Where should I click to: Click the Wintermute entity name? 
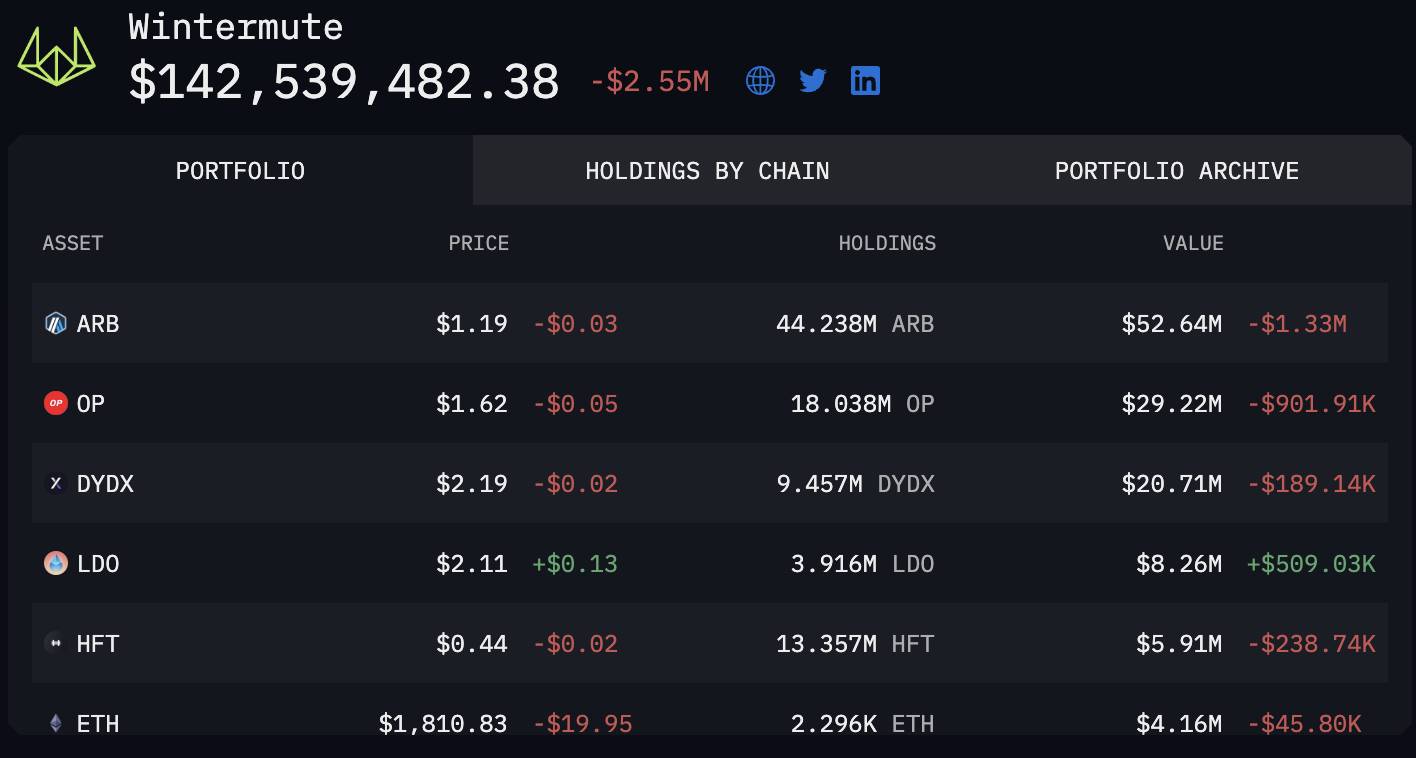tap(236, 27)
